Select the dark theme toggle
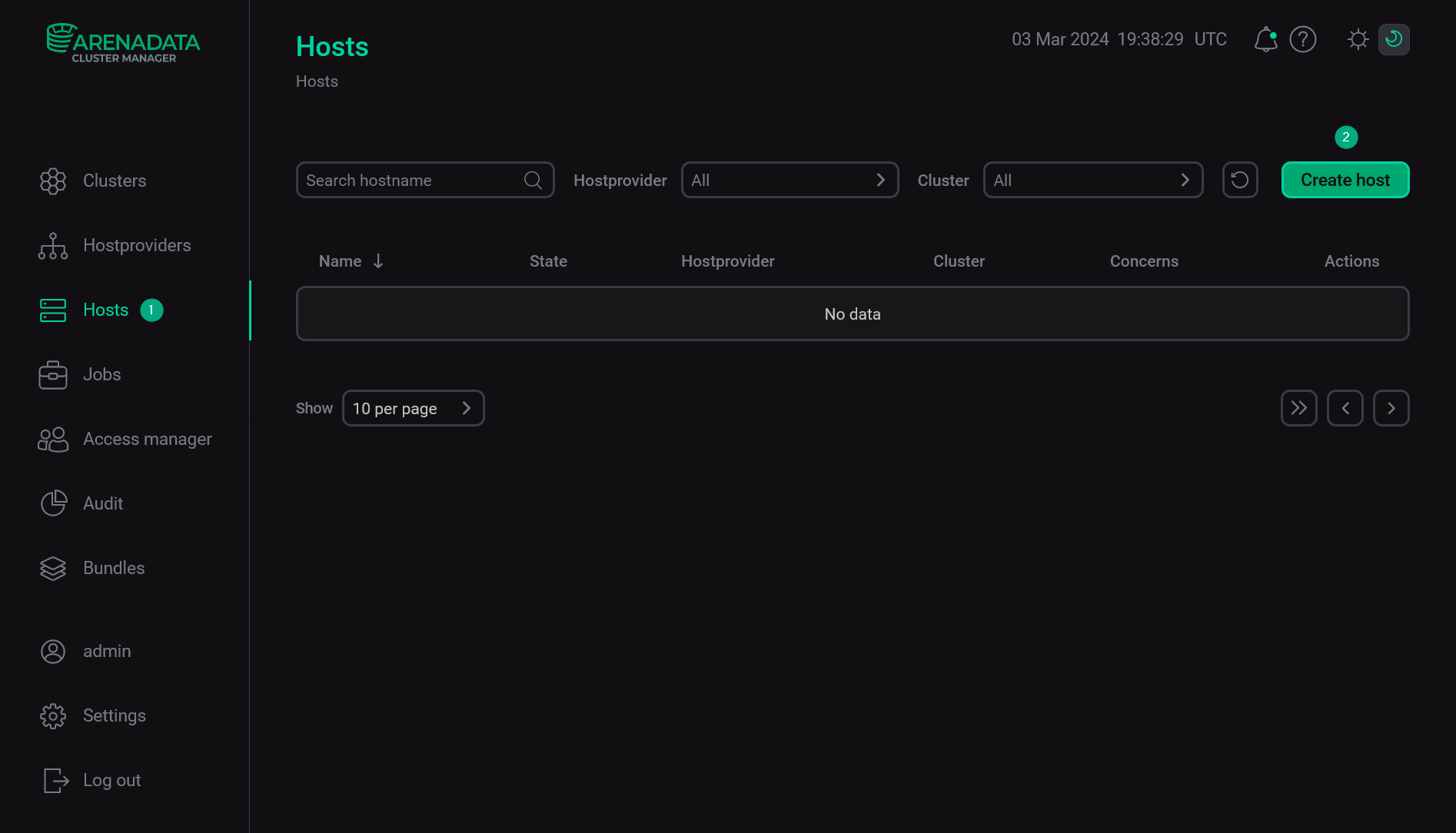The height and width of the screenshot is (833, 1456). coord(1394,39)
